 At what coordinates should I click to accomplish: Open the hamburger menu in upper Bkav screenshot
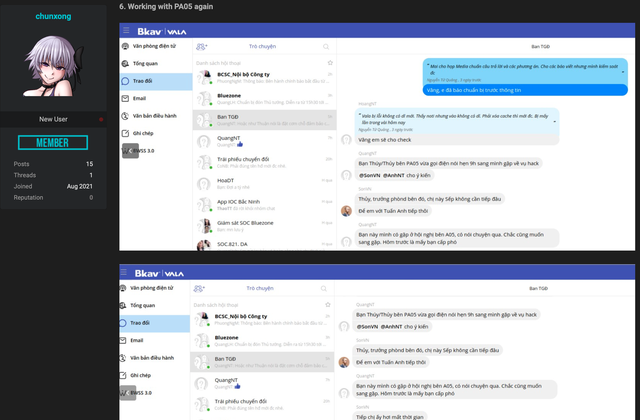click(x=126, y=30)
